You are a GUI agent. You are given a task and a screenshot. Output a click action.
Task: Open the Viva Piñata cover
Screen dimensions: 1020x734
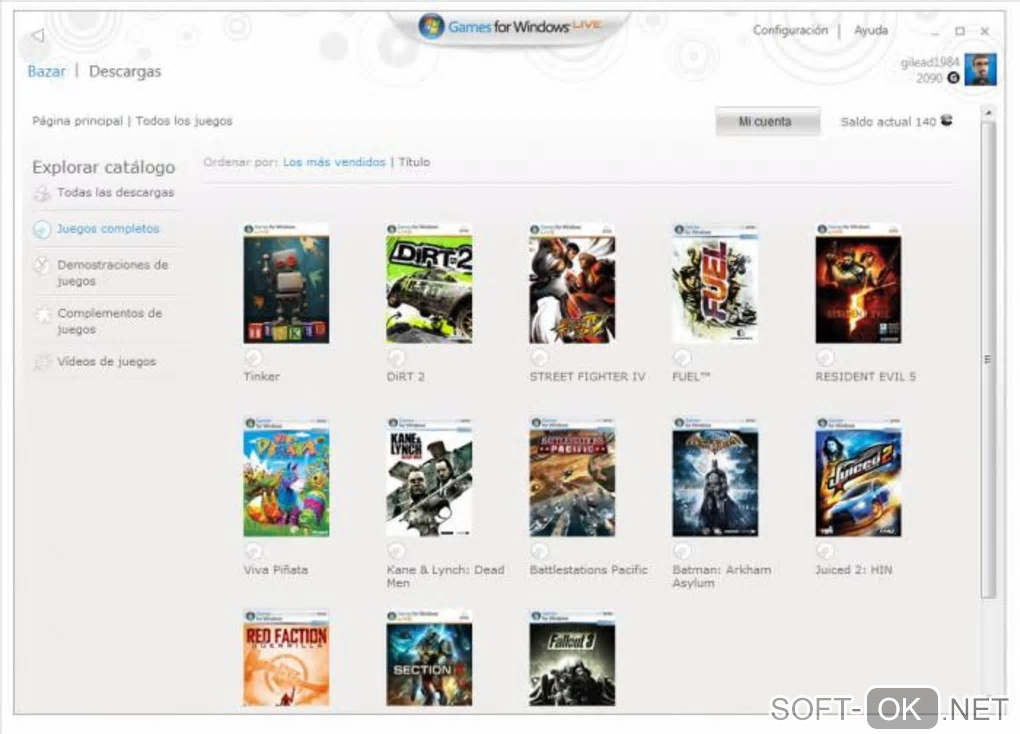tap(286, 477)
